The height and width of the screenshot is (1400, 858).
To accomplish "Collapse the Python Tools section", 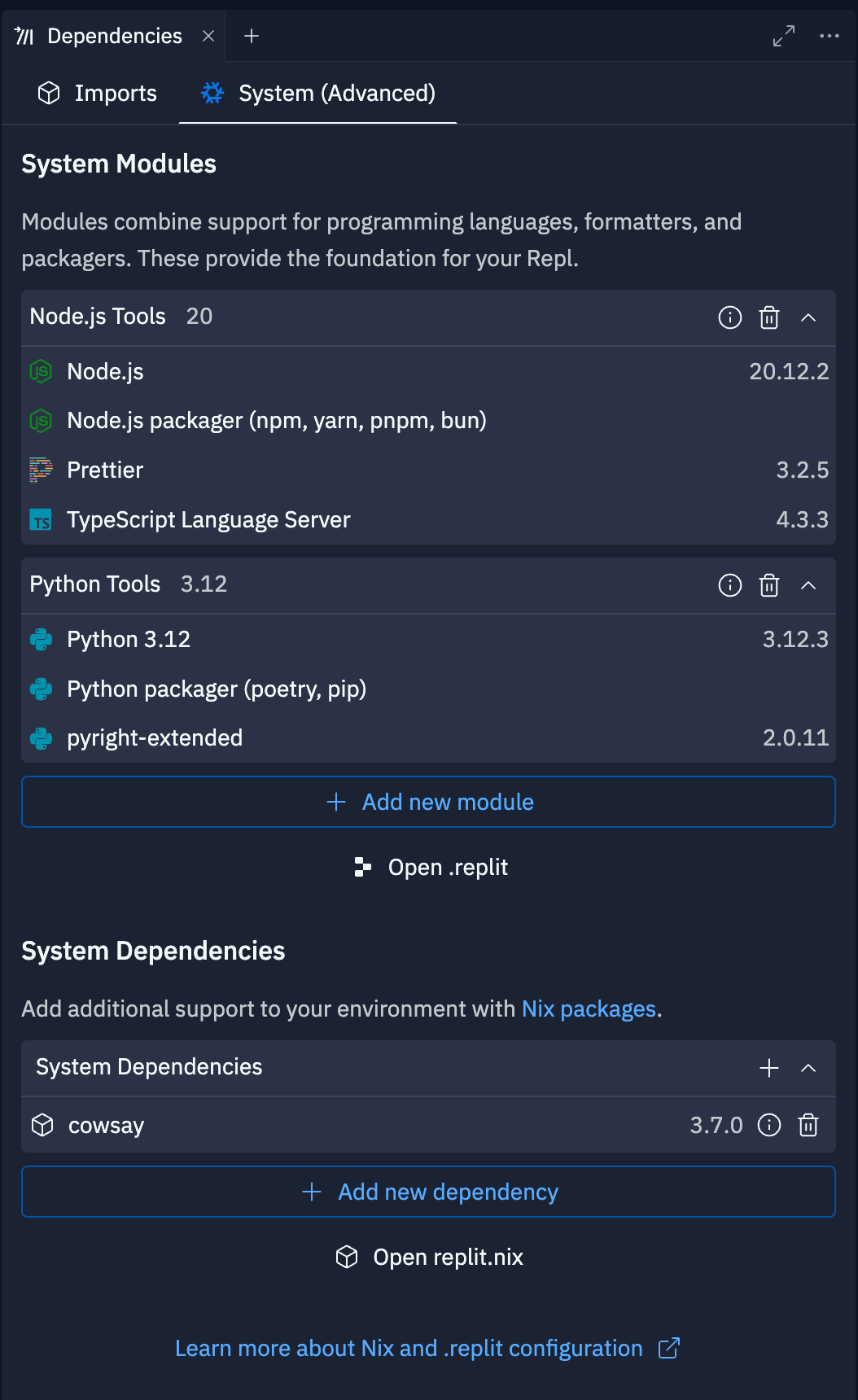I will coord(808,585).
